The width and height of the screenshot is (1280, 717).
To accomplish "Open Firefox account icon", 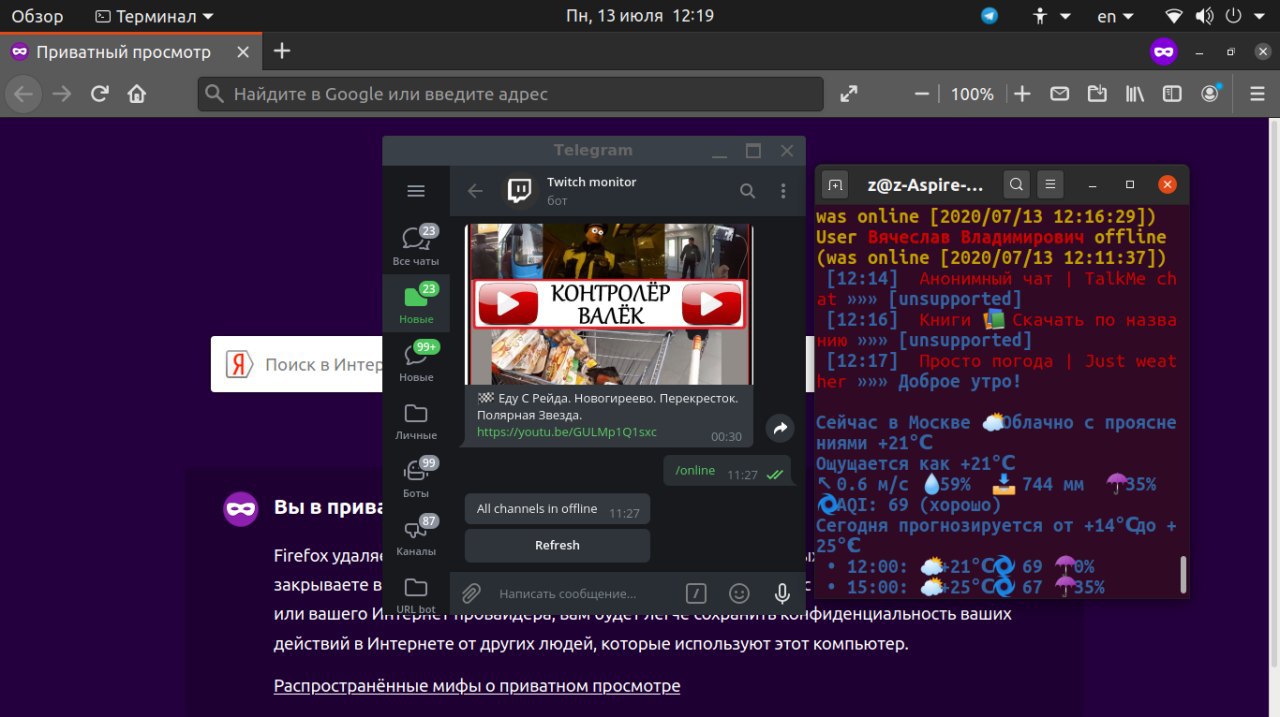I will point(1211,93).
